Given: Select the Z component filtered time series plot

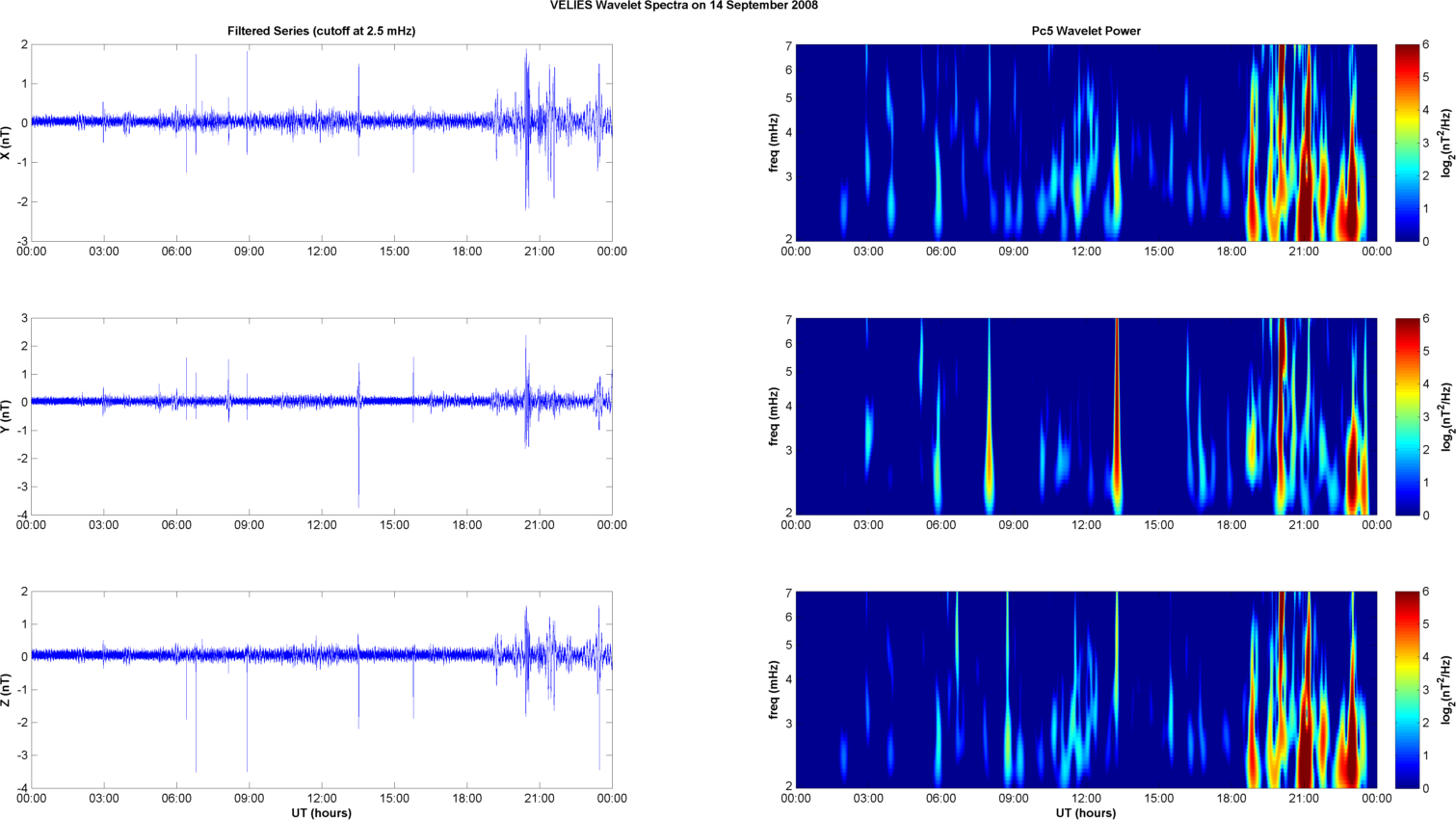Looking at the screenshot, I should 322,690.
